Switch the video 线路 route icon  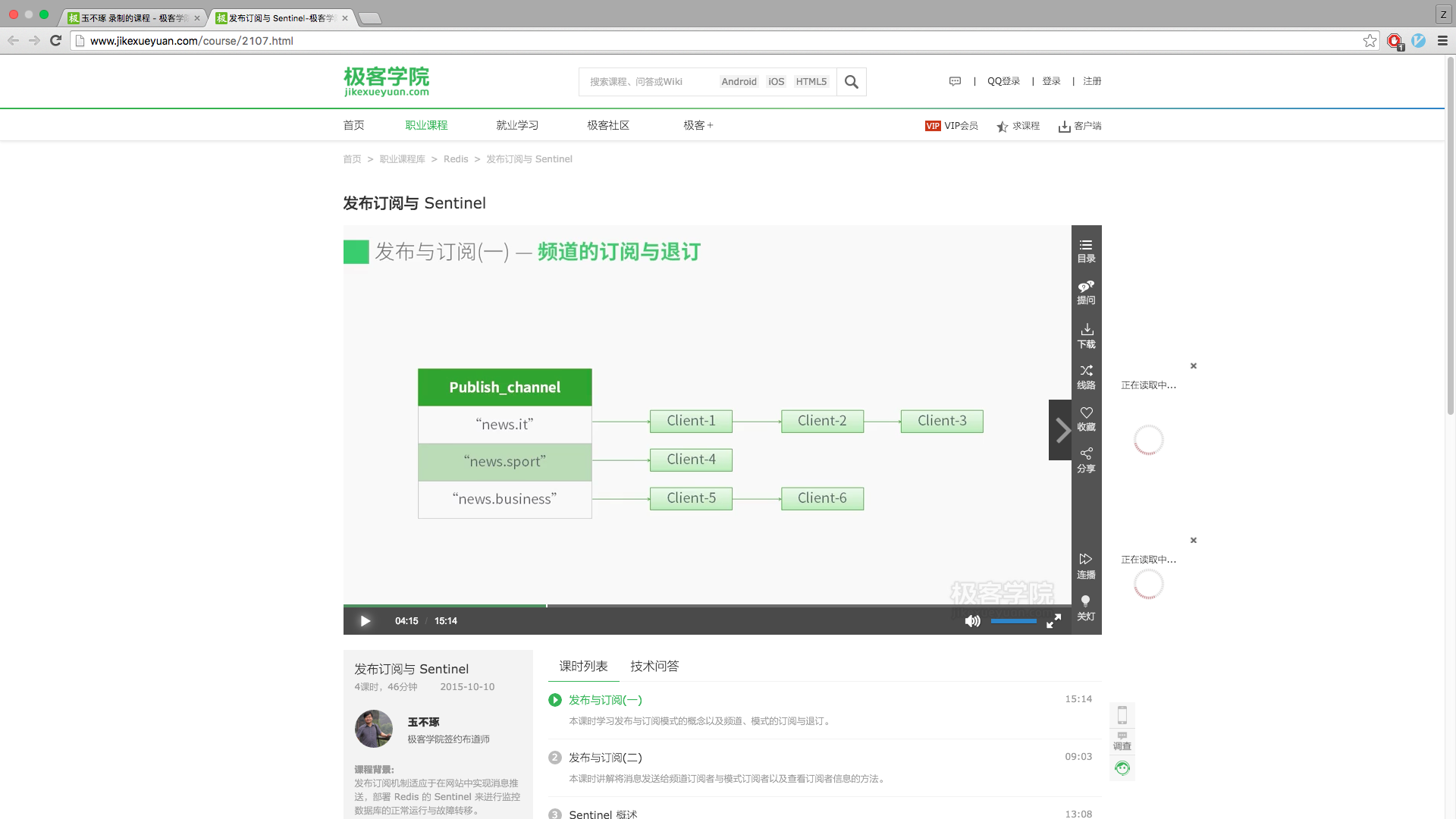[1086, 376]
